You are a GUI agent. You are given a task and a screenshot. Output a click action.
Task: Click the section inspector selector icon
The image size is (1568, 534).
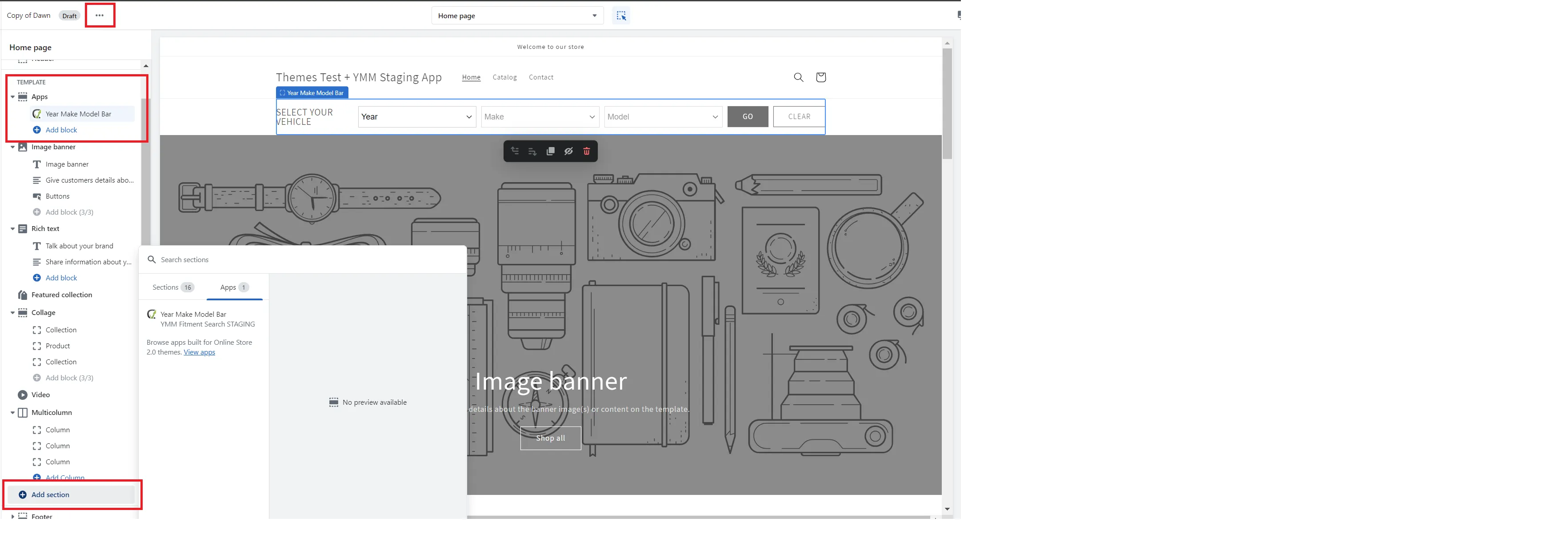tap(620, 16)
